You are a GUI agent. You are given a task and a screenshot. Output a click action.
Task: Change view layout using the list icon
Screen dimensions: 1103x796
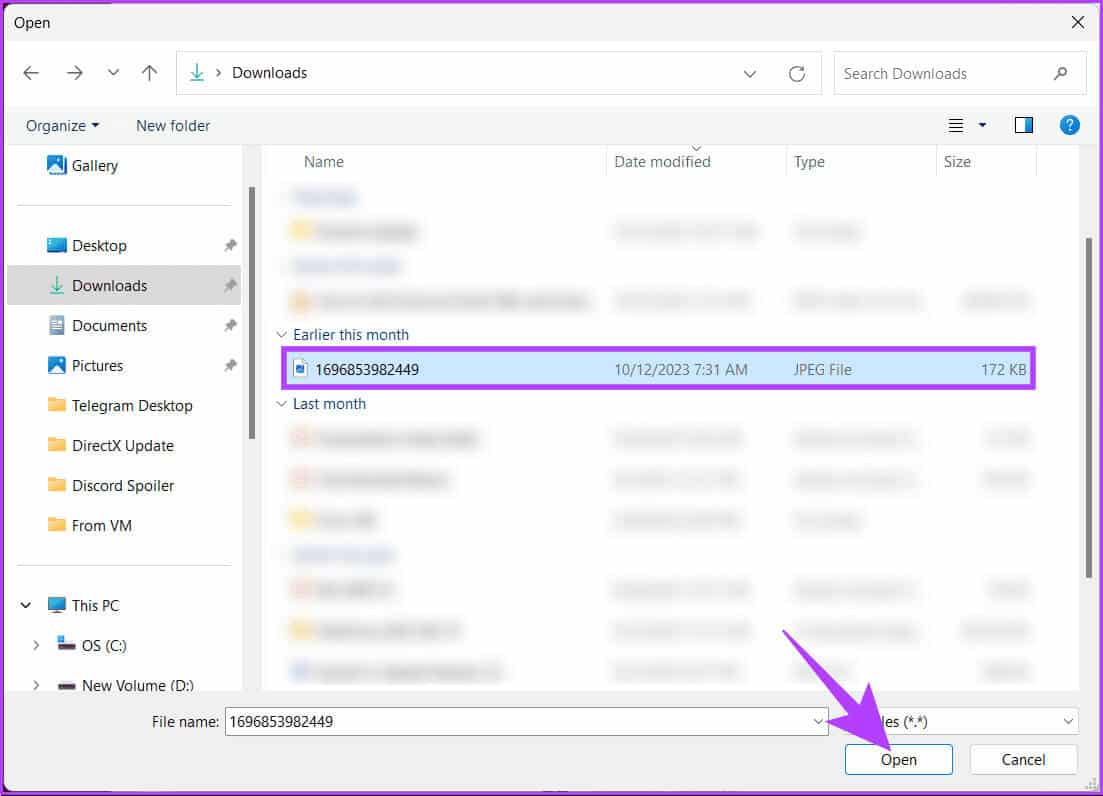[x=955, y=125]
